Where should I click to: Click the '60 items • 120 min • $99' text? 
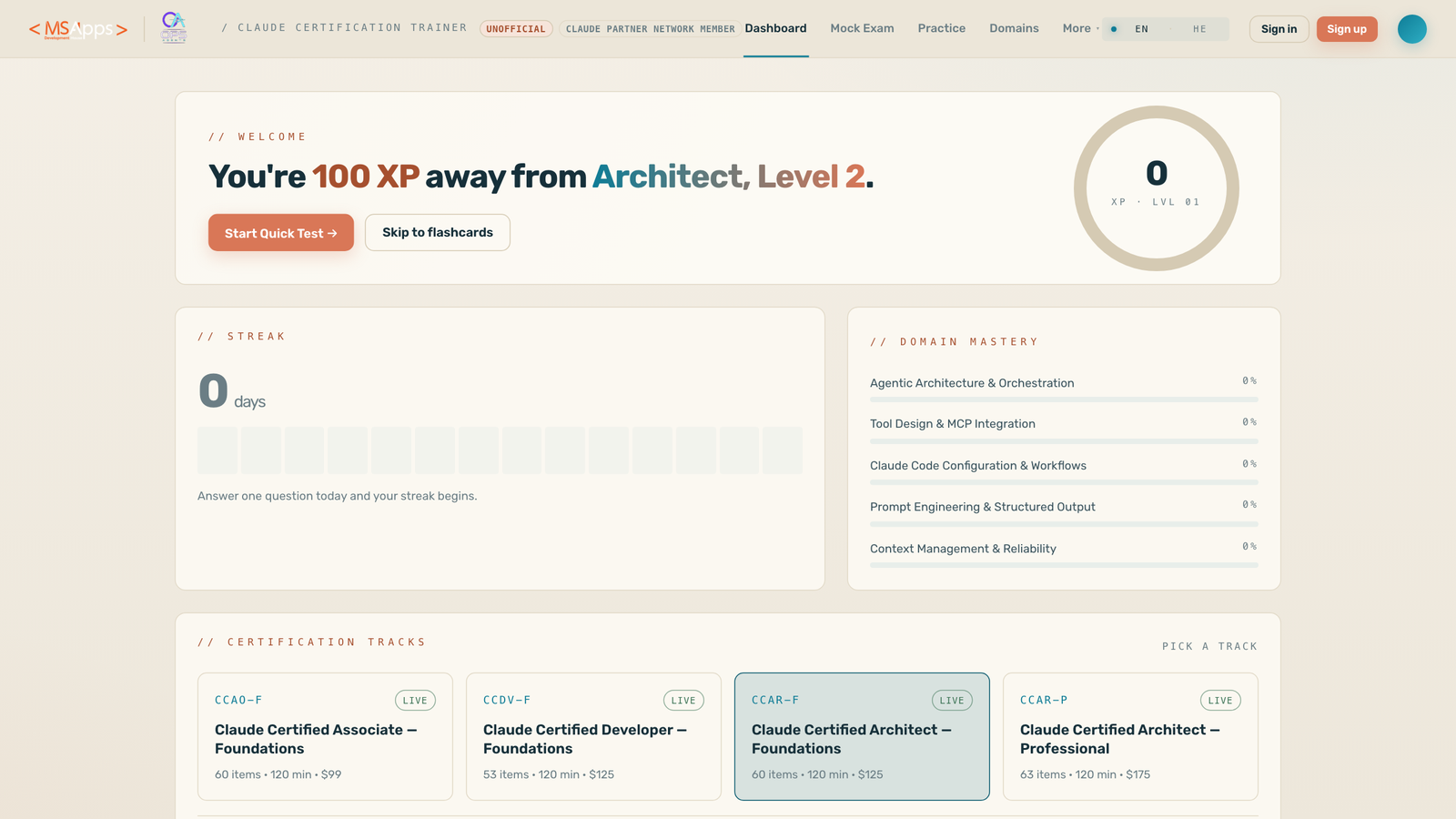[x=278, y=774]
